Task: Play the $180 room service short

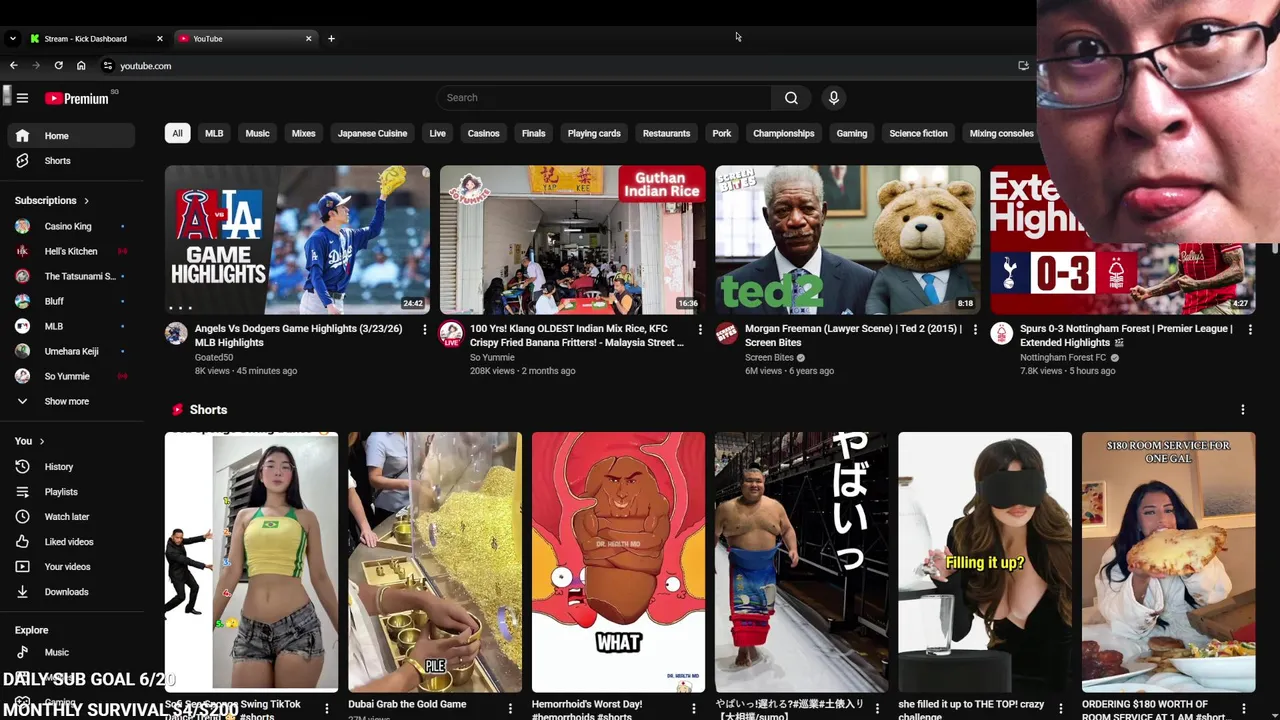Action: pyautogui.click(x=1168, y=562)
